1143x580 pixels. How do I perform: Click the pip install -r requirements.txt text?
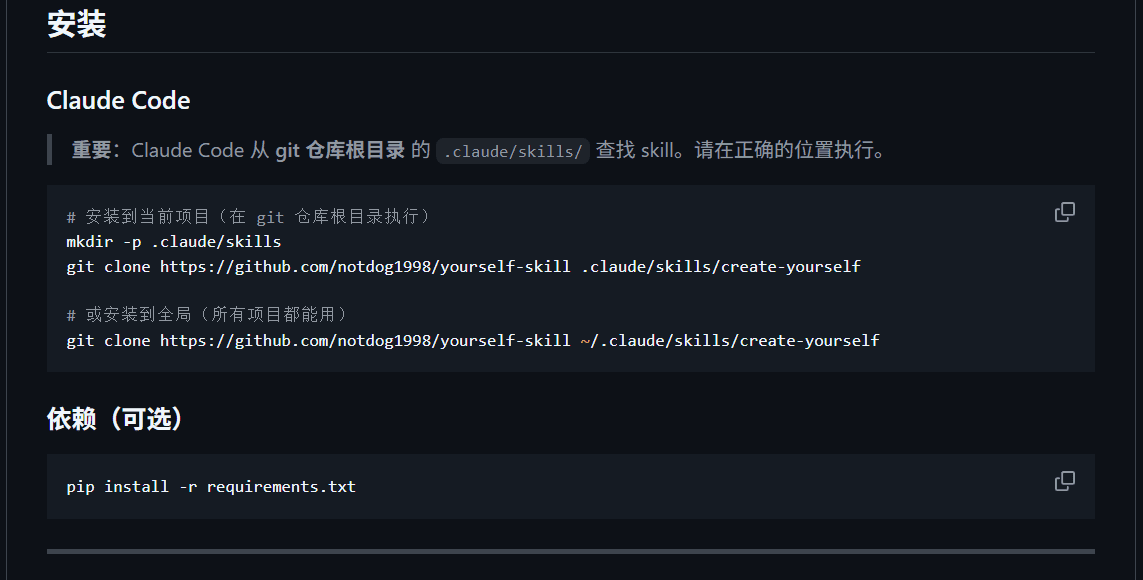point(210,486)
